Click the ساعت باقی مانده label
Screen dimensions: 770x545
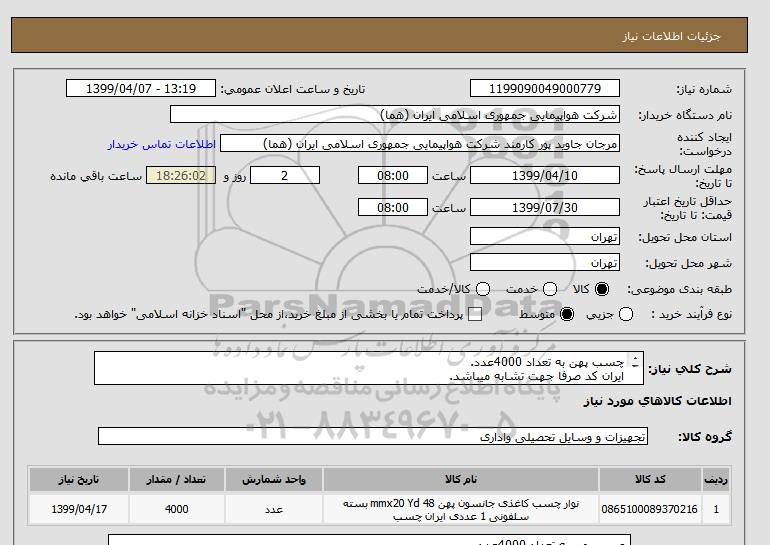point(96,176)
